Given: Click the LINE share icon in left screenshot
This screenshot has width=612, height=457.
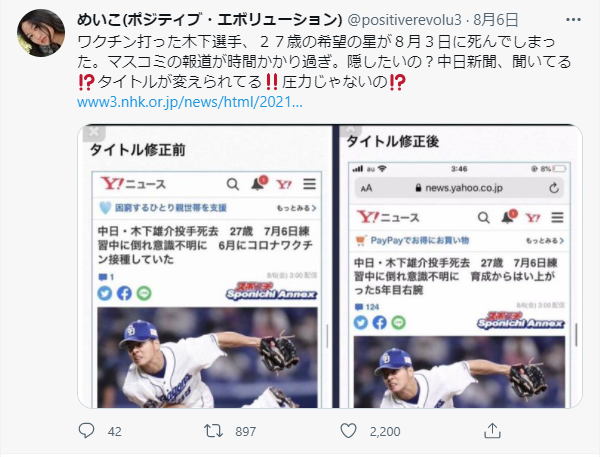Looking at the screenshot, I should 144,293.
